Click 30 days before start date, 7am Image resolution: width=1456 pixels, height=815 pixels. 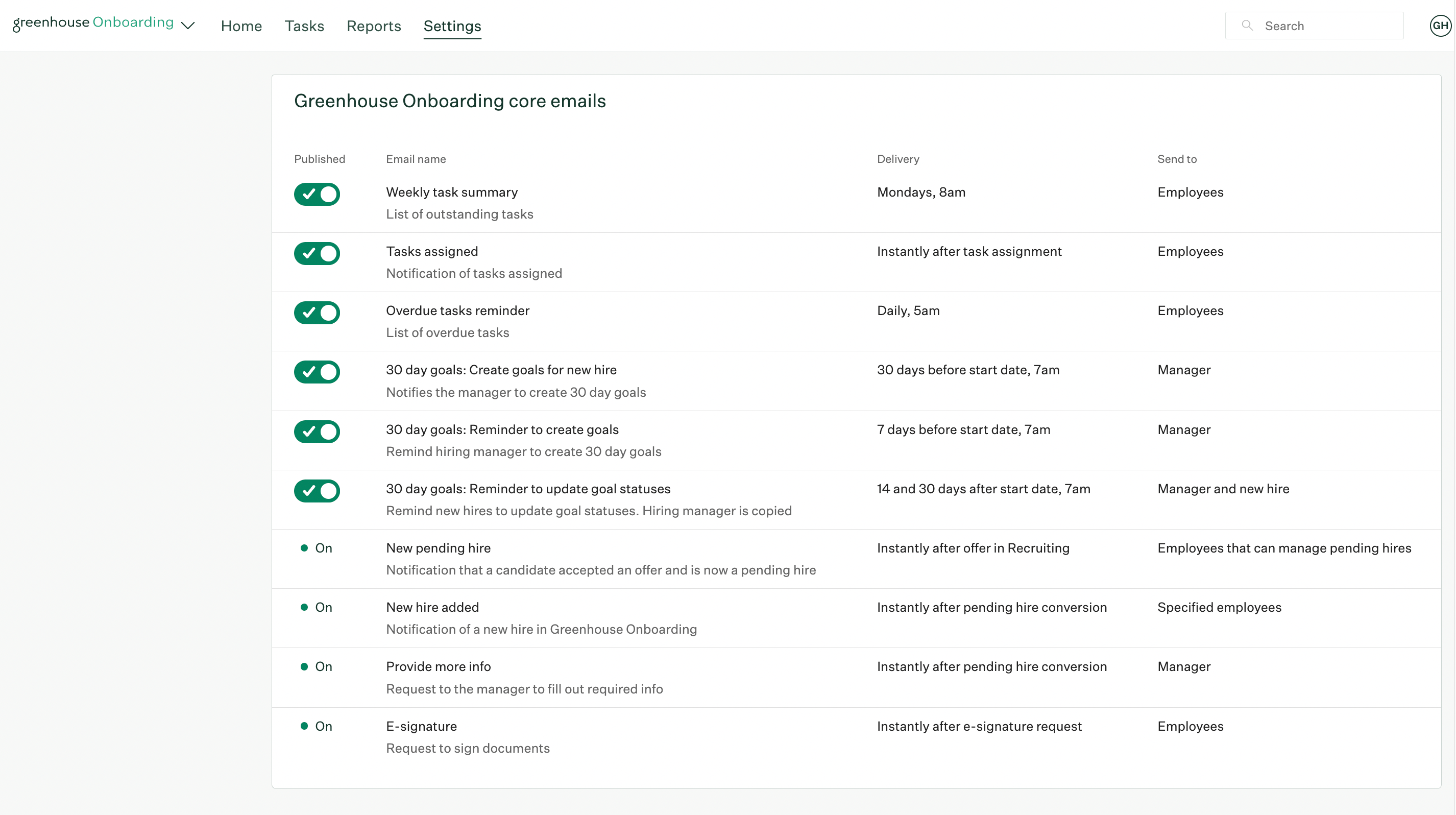pyautogui.click(x=967, y=370)
